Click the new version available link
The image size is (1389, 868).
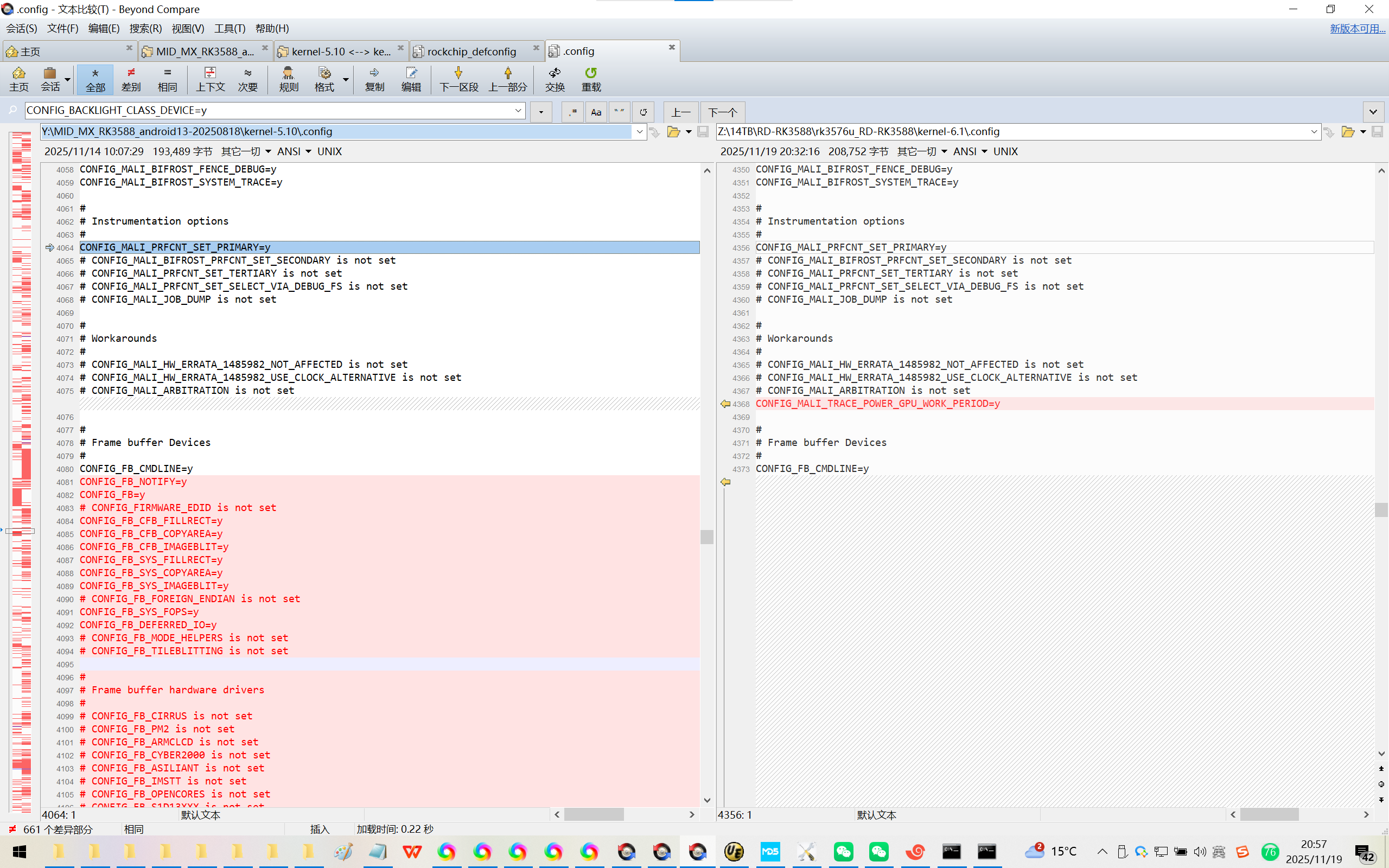1357,29
